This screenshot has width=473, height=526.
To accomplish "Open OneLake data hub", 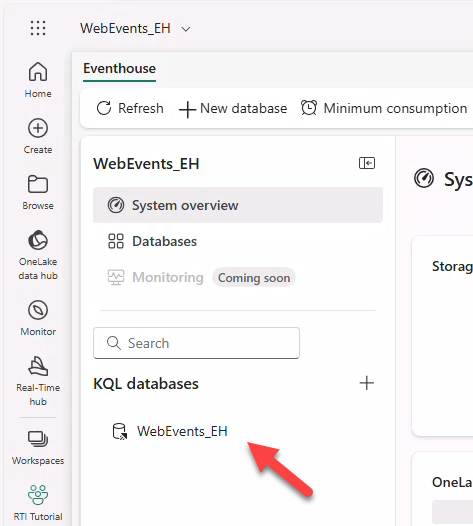I will click(x=38, y=255).
